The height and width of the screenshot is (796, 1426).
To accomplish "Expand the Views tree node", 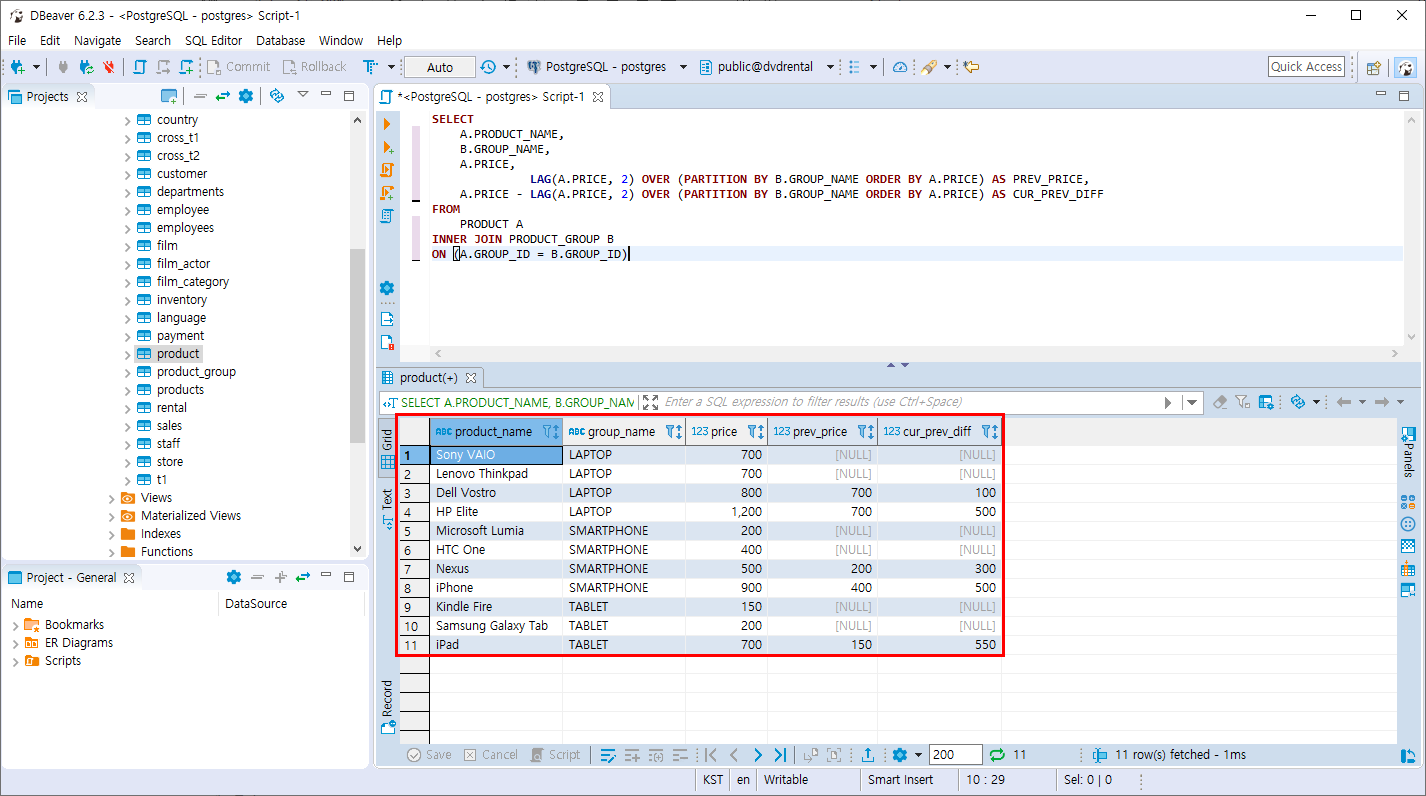I will point(113,498).
